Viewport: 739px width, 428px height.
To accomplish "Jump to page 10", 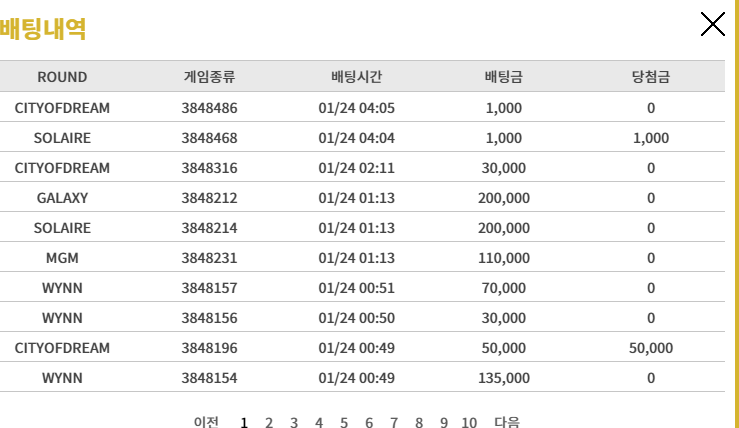I will click(469, 422).
